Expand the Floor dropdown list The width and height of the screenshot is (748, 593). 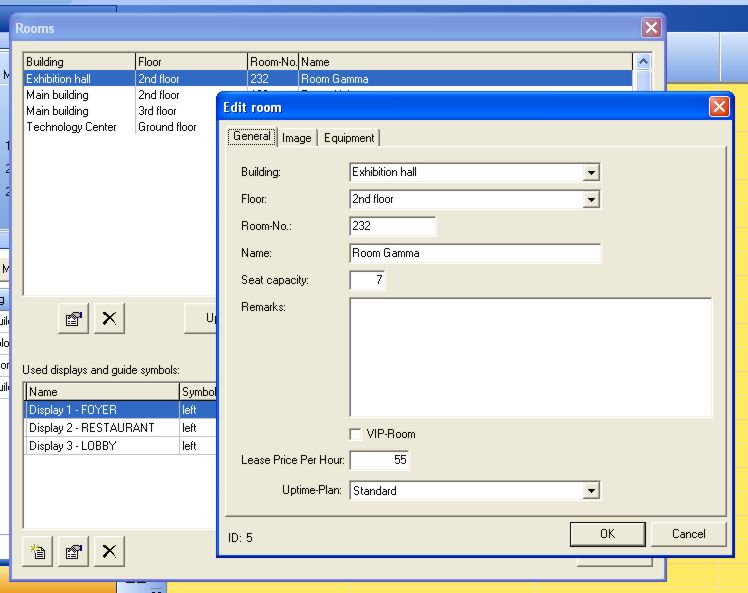pos(591,199)
